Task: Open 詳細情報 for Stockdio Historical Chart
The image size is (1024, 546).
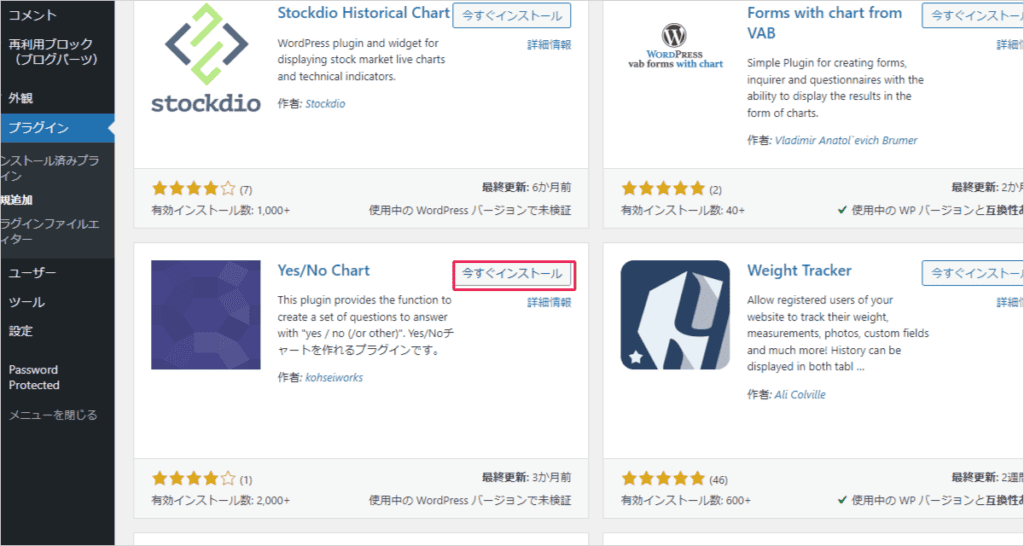Action: coord(549,44)
